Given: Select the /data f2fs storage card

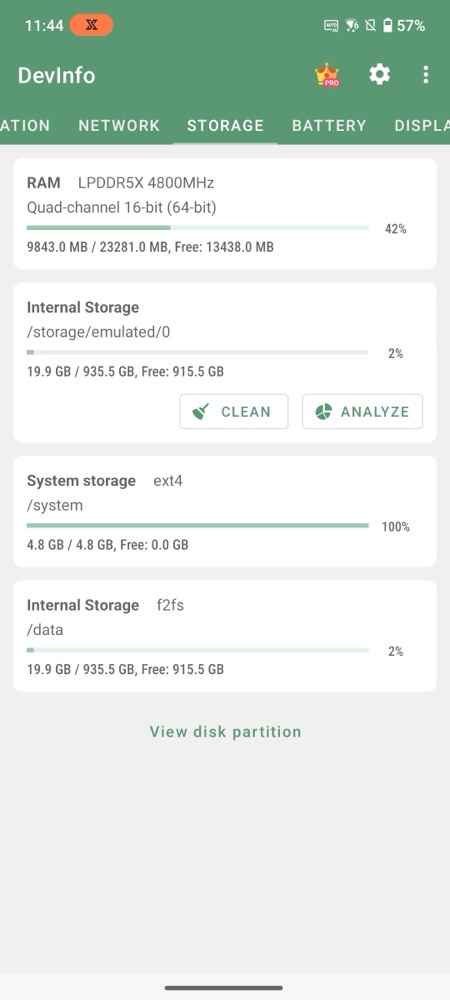Looking at the screenshot, I should pyautogui.click(x=225, y=636).
